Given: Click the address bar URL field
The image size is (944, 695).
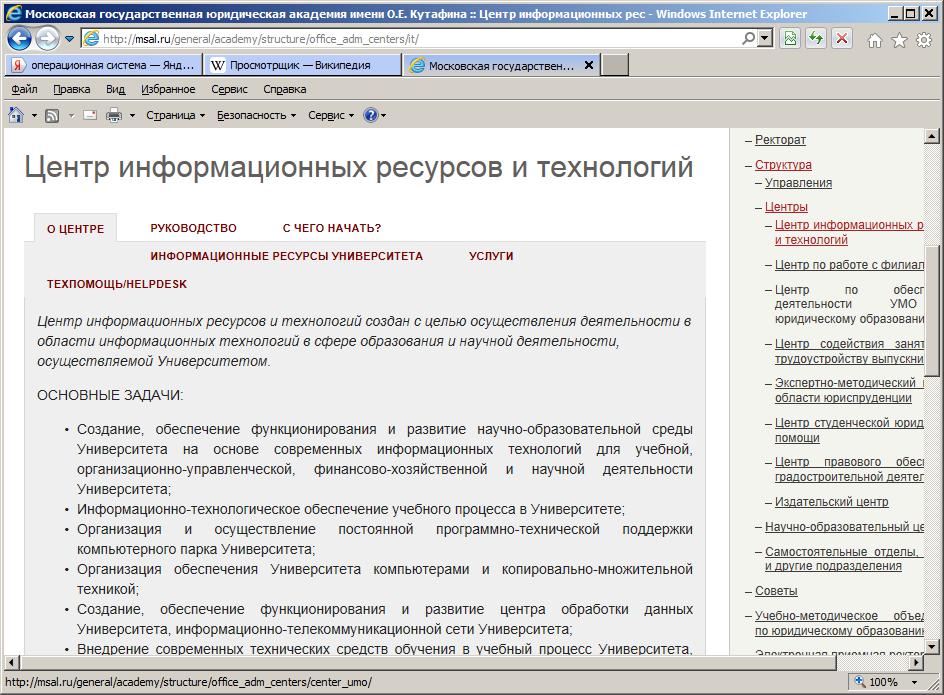Looking at the screenshot, I should (x=419, y=39).
